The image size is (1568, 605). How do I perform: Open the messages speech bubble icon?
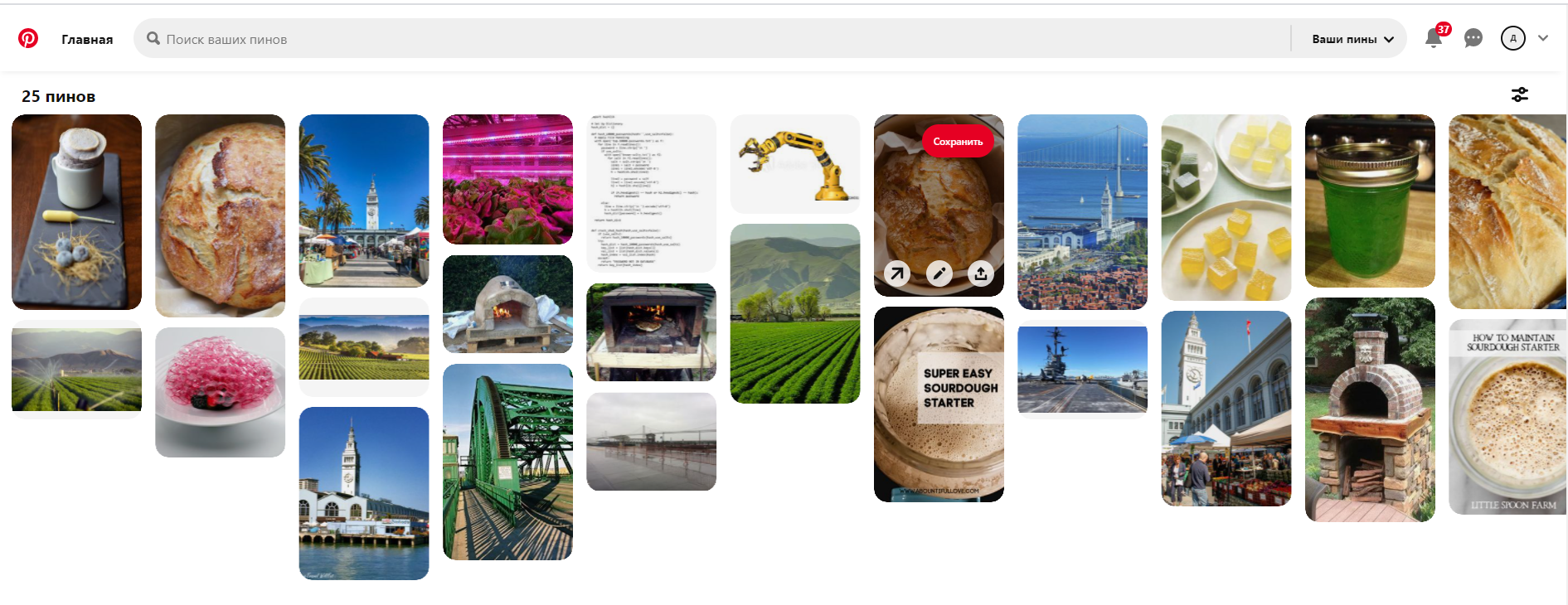[1473, 38]
